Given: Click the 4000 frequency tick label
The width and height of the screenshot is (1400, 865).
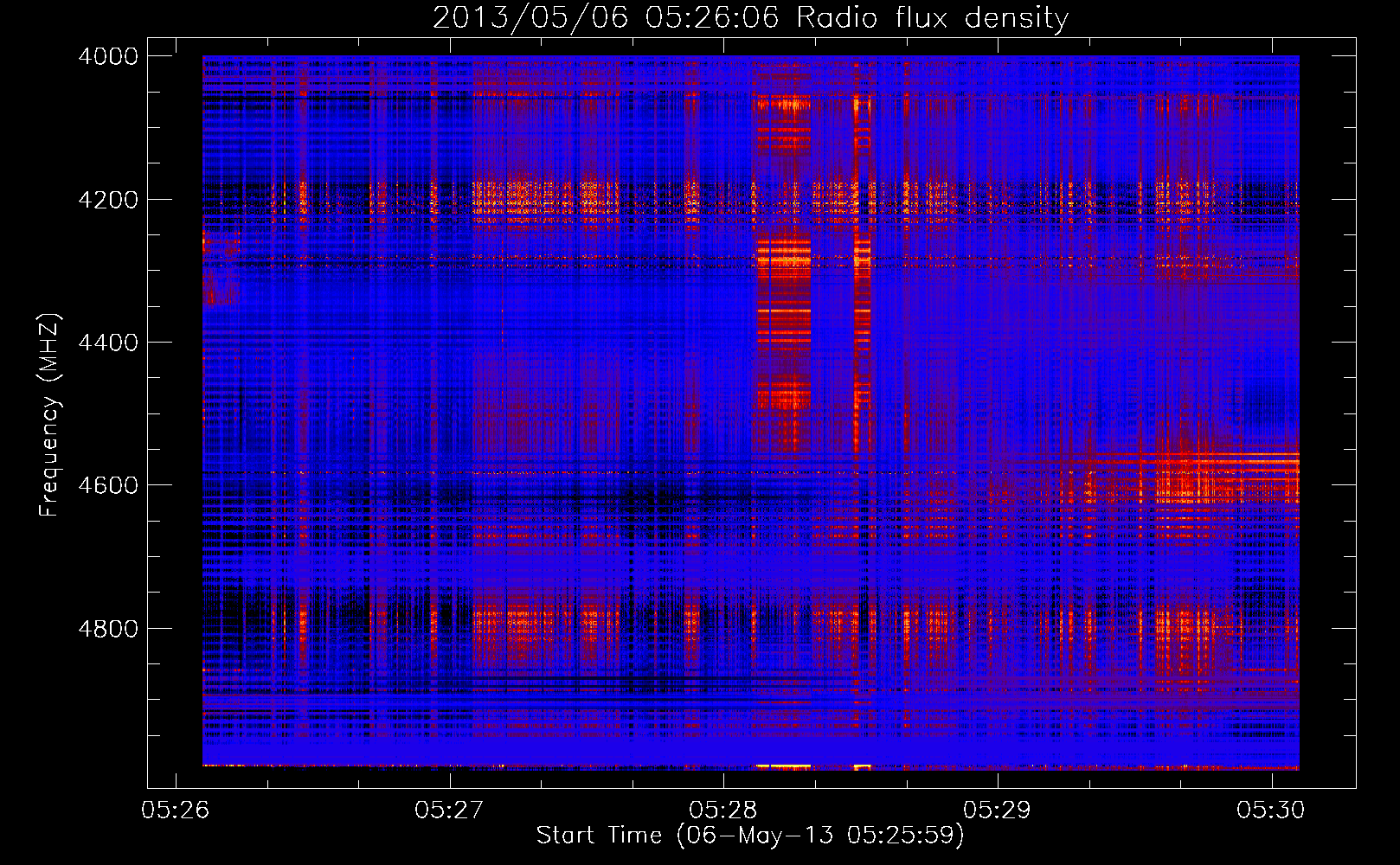Looking at the screenshot, I should click(108, 56).
